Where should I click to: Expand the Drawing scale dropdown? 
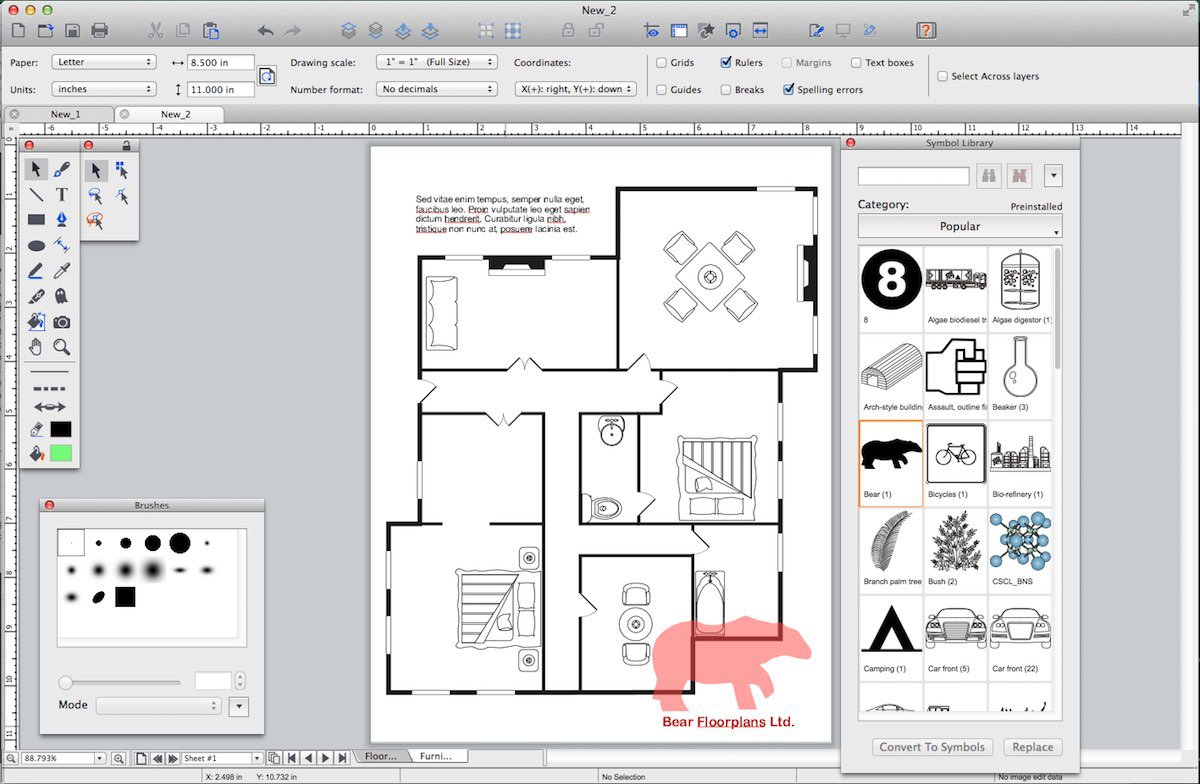point(436,62)
